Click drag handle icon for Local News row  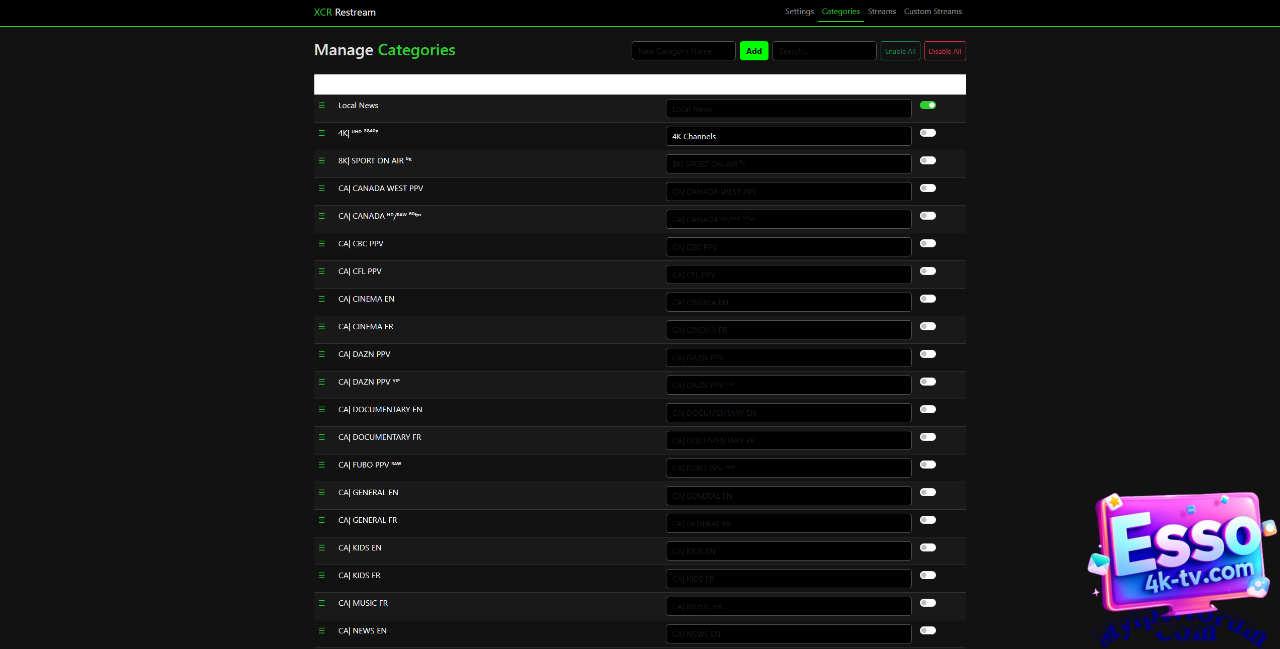pos(322,105)
